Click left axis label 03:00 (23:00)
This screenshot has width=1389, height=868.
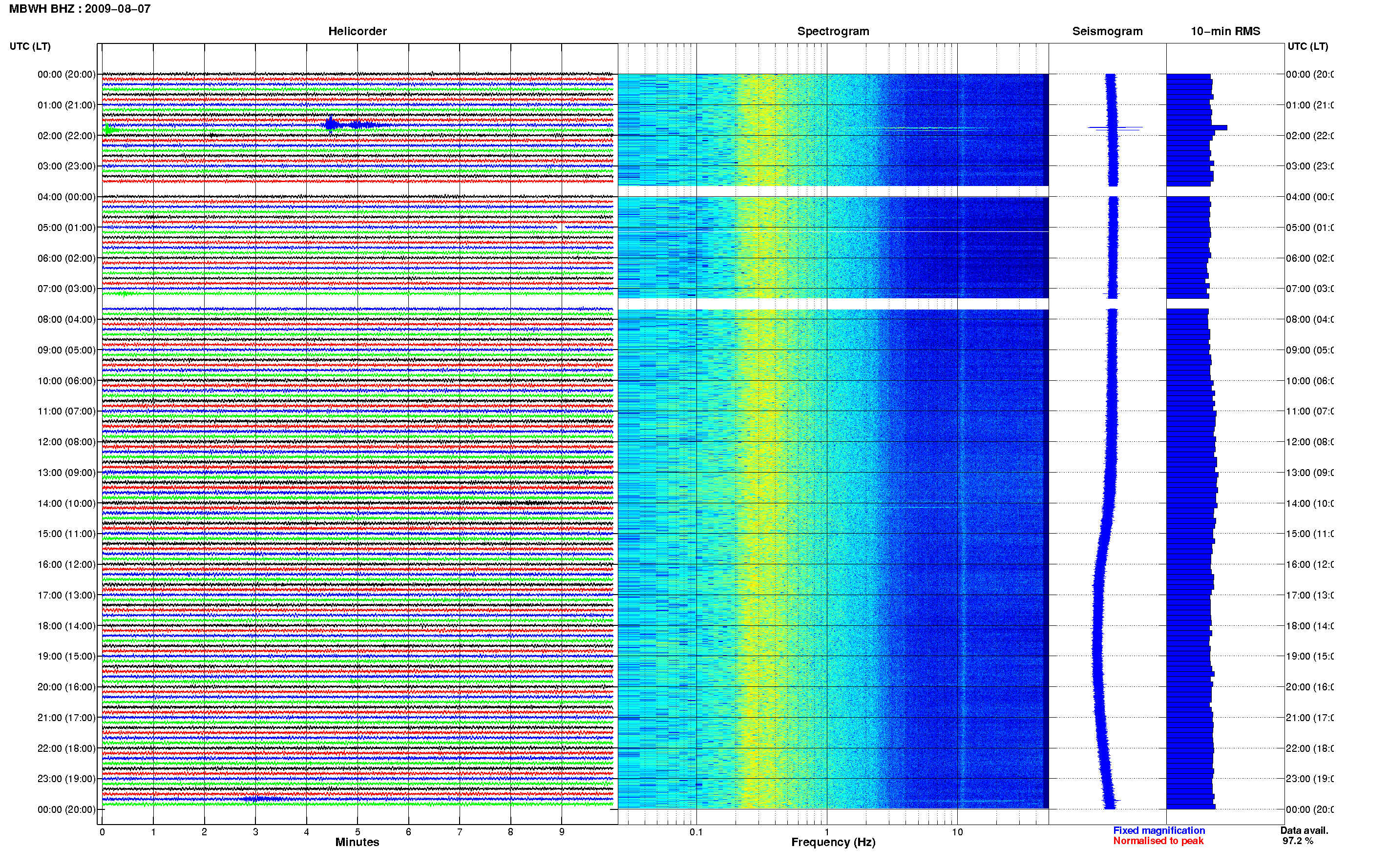coord(66,166)
